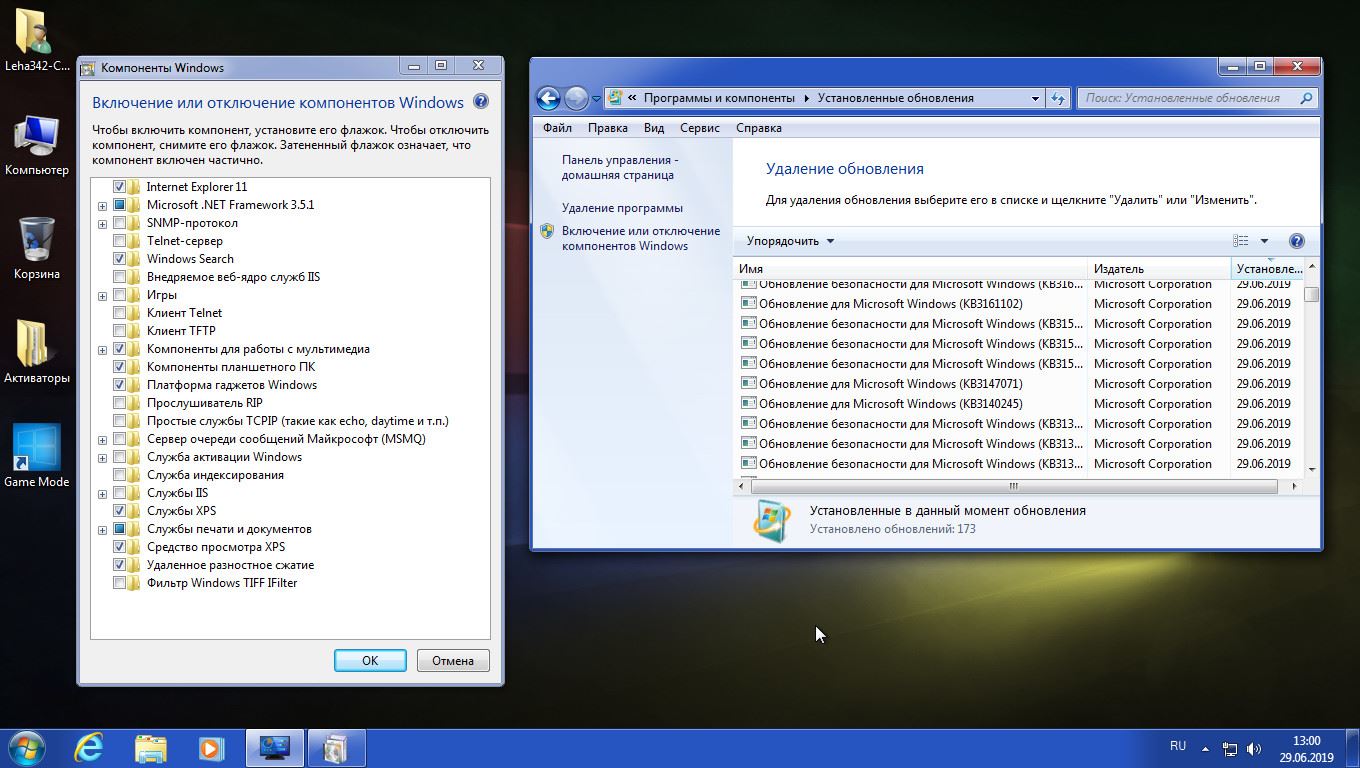Expand the Microsoft .NET Framework 3.5.1 node

click(x=102, y=206)
